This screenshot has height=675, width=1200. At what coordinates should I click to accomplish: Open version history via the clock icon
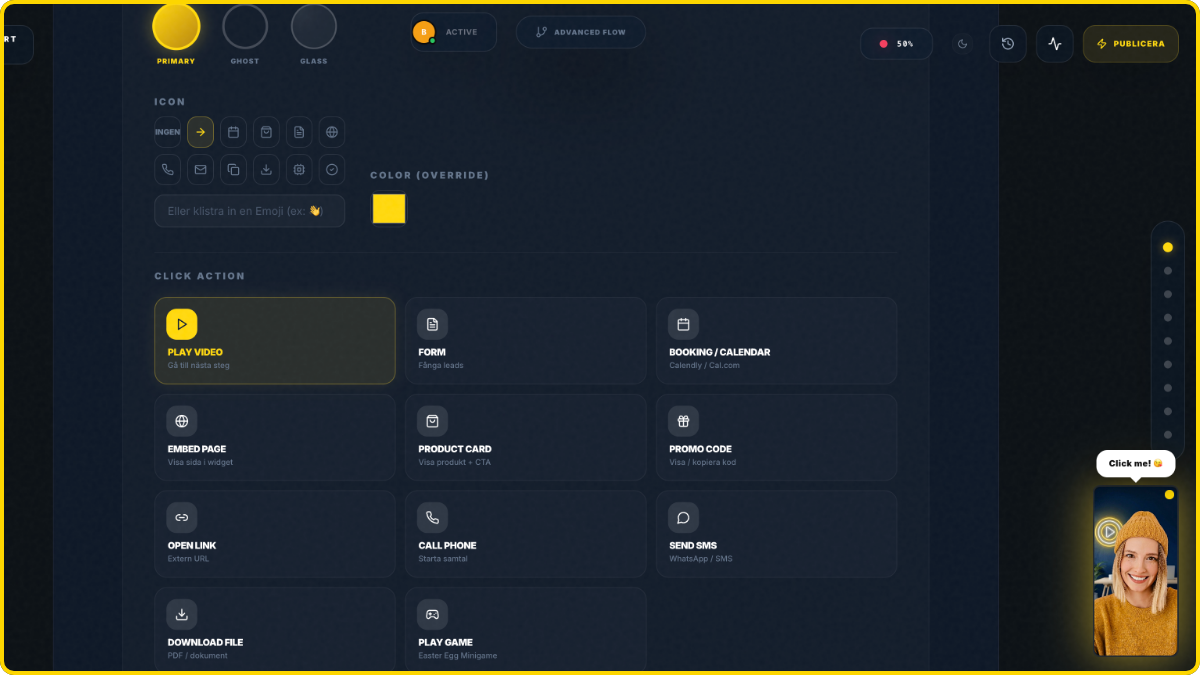[1008, 43]
